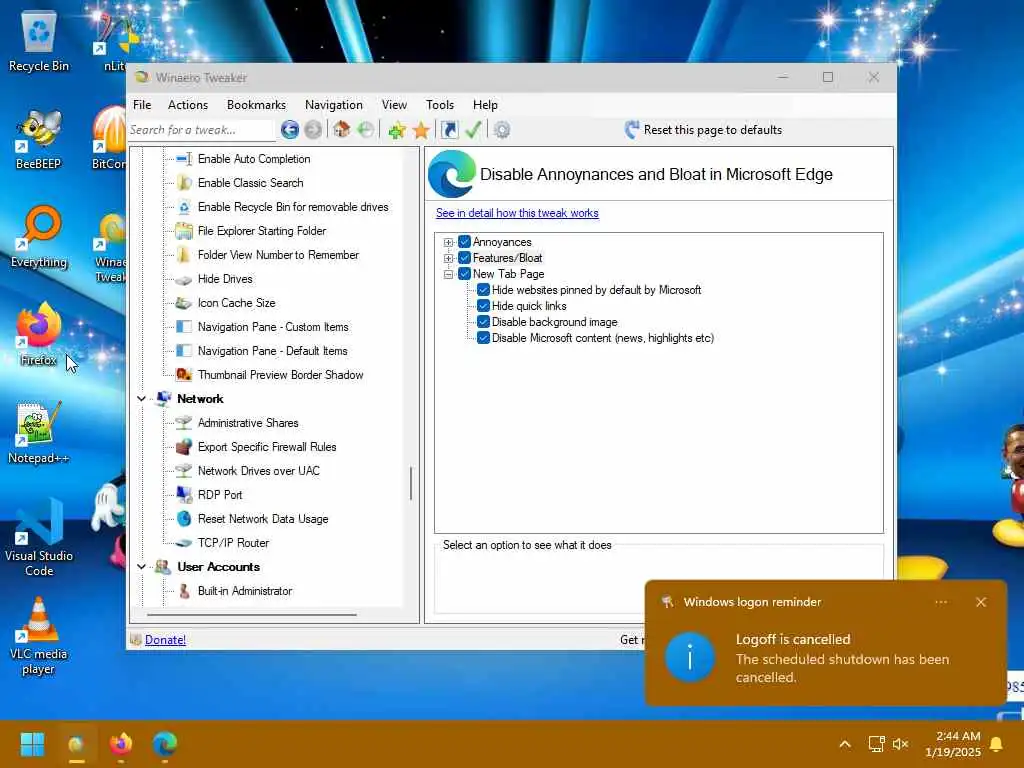This screenshot has width=1024, height=768.
Task: Show hidden tray icons via up chevron
Action: tap(844, 744)
